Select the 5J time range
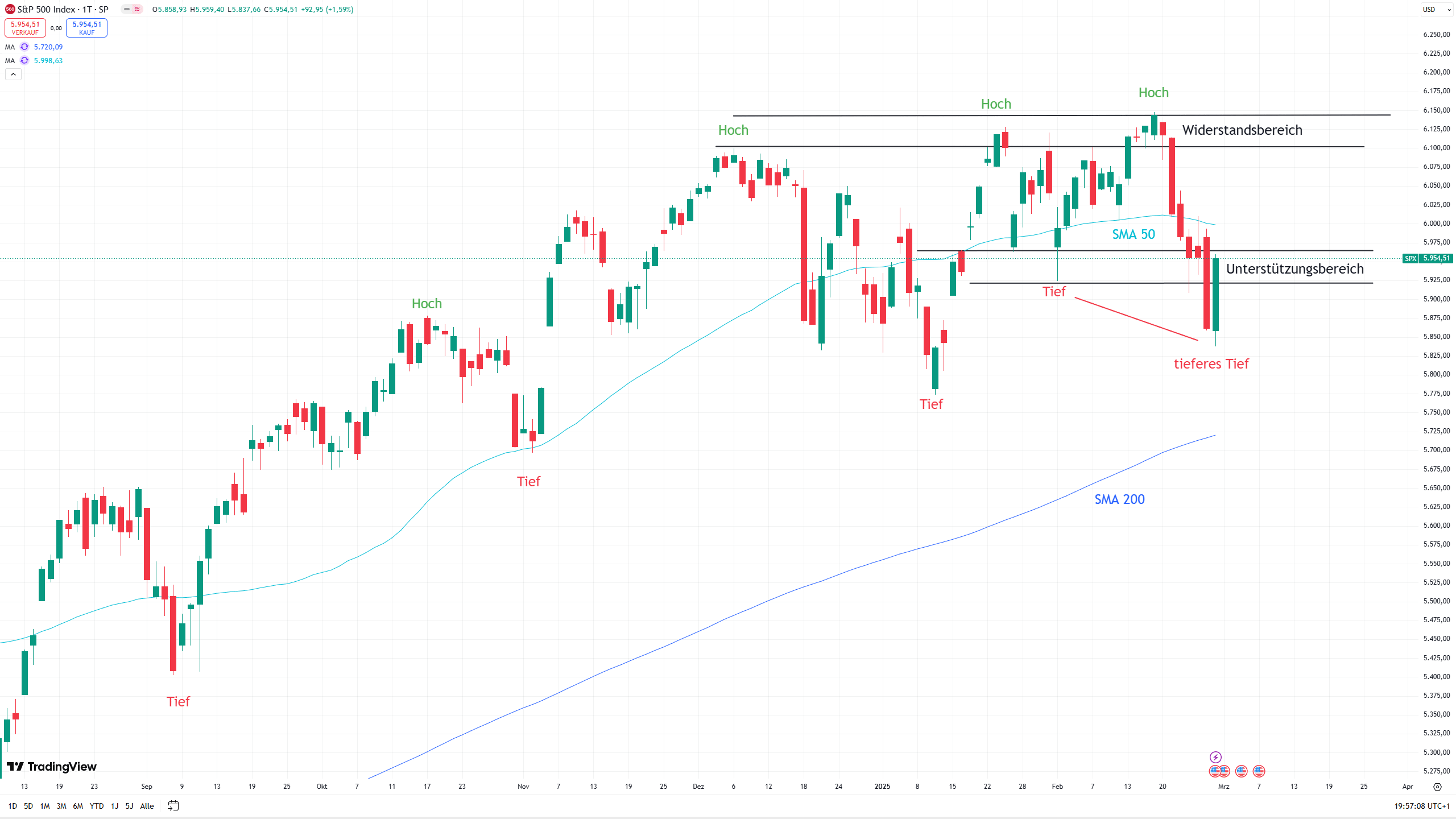1456x819 pixels. click(129, 806)
